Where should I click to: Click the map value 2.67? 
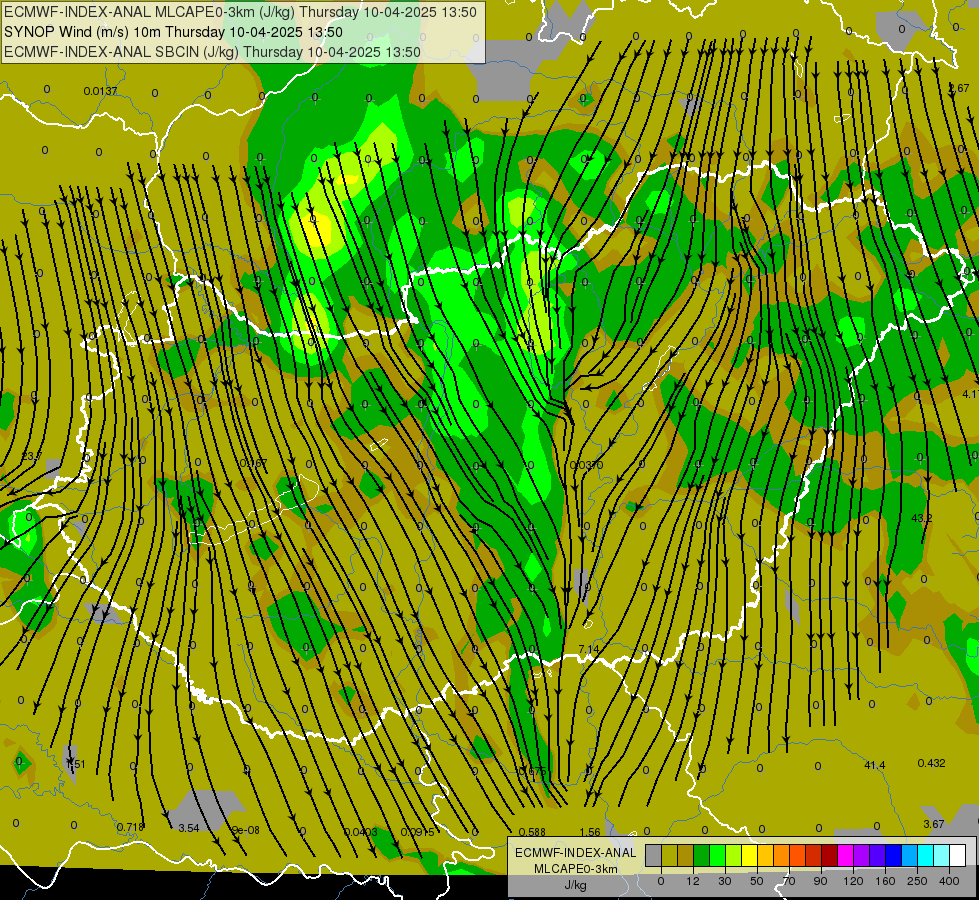[960, 88]
